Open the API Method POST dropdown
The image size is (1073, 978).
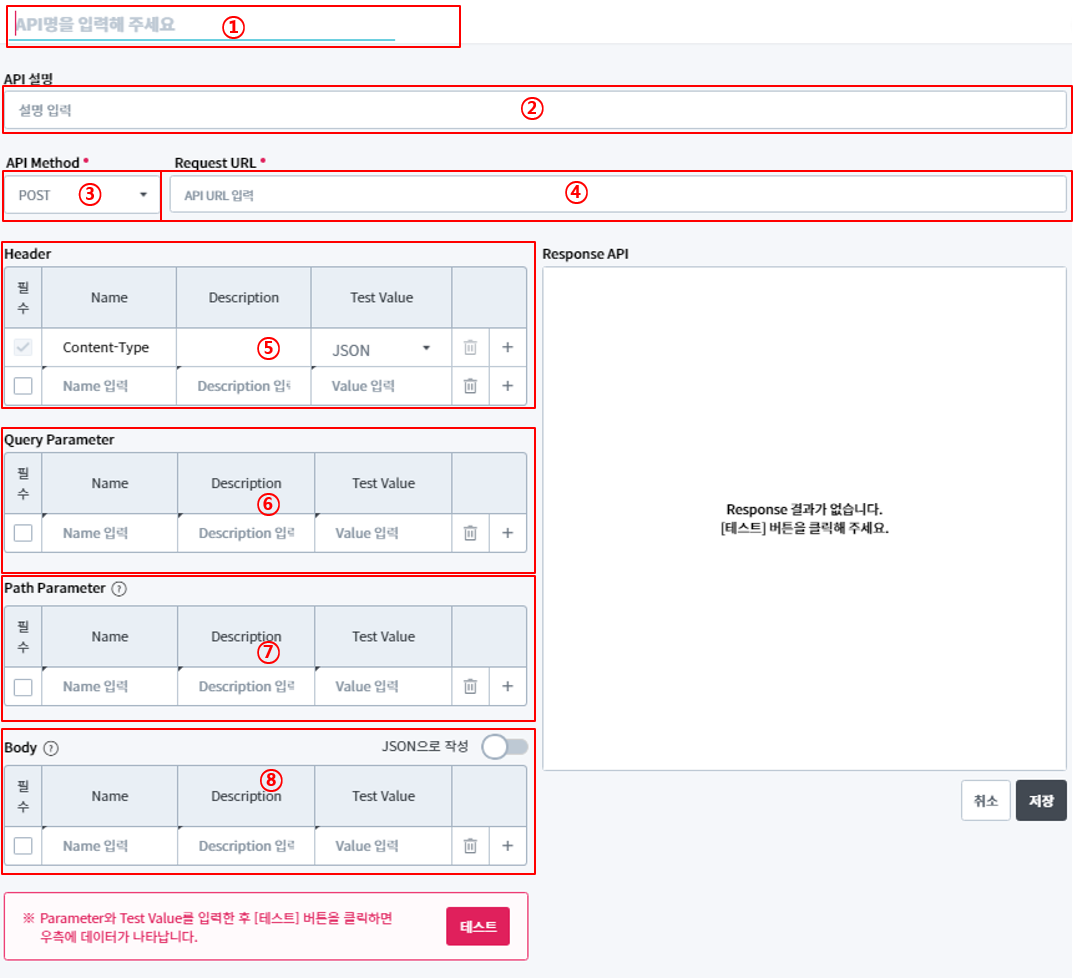[x=82, y=195]
